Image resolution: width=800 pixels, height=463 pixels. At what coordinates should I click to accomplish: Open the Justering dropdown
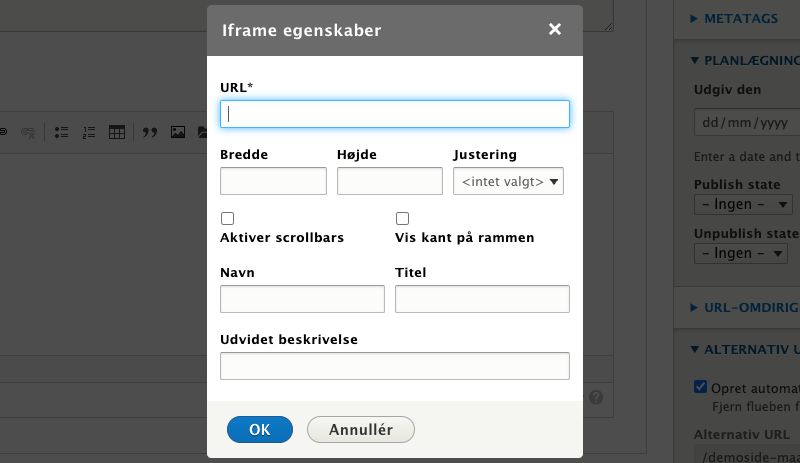(509, 182)
